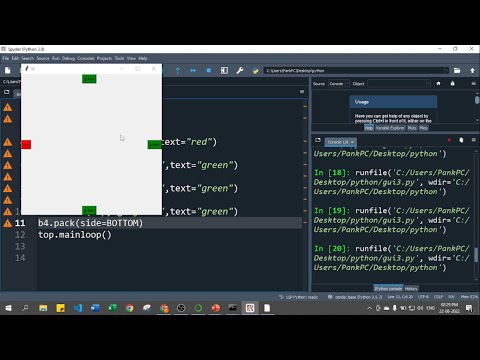Click the New file icon in Spyder toolbar
Viewport: 480px width, 360px height.
7,70
